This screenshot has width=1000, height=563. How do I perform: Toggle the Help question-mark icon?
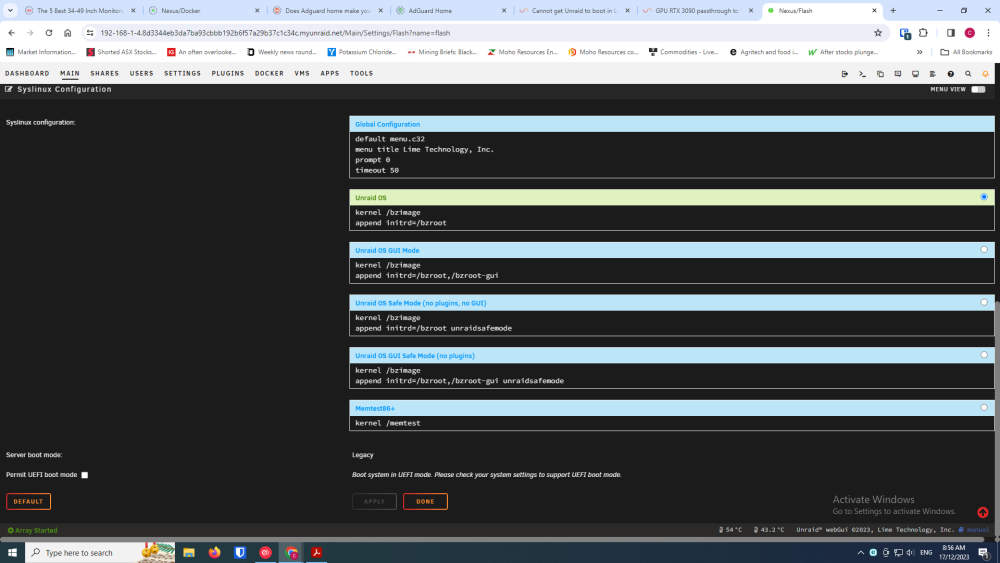pyautogui.click(x=950, y=74)
